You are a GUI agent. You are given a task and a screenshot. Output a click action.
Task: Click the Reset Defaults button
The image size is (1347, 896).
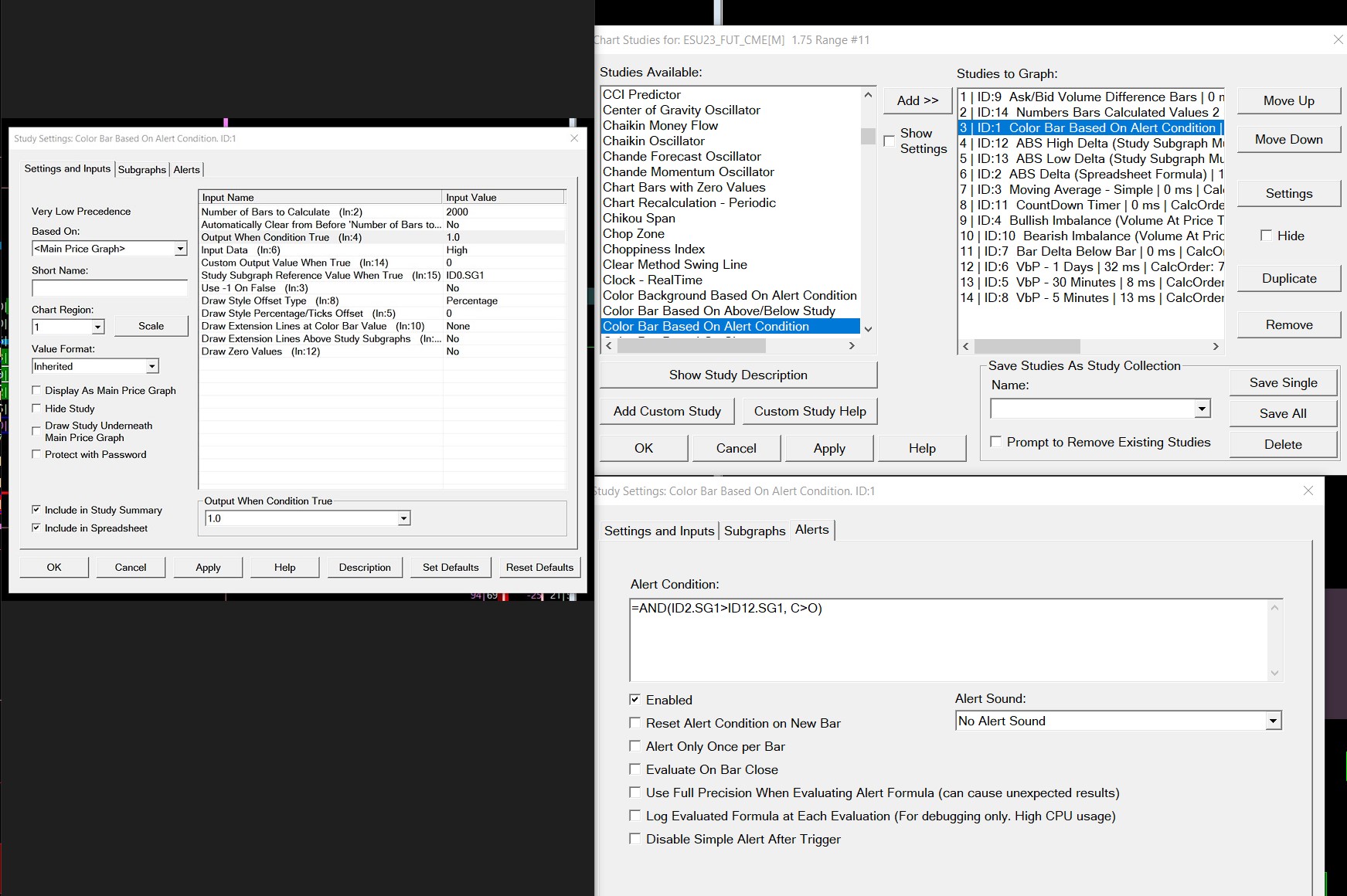tap(539, 567)
